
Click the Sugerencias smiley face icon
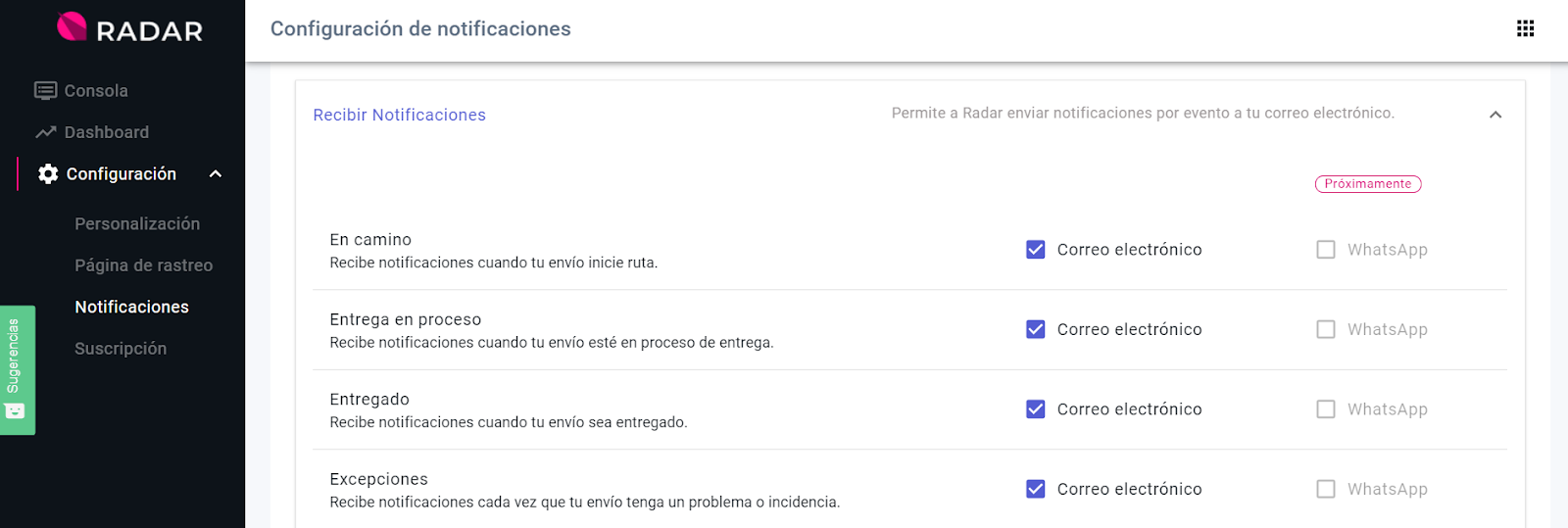[15, 410]
